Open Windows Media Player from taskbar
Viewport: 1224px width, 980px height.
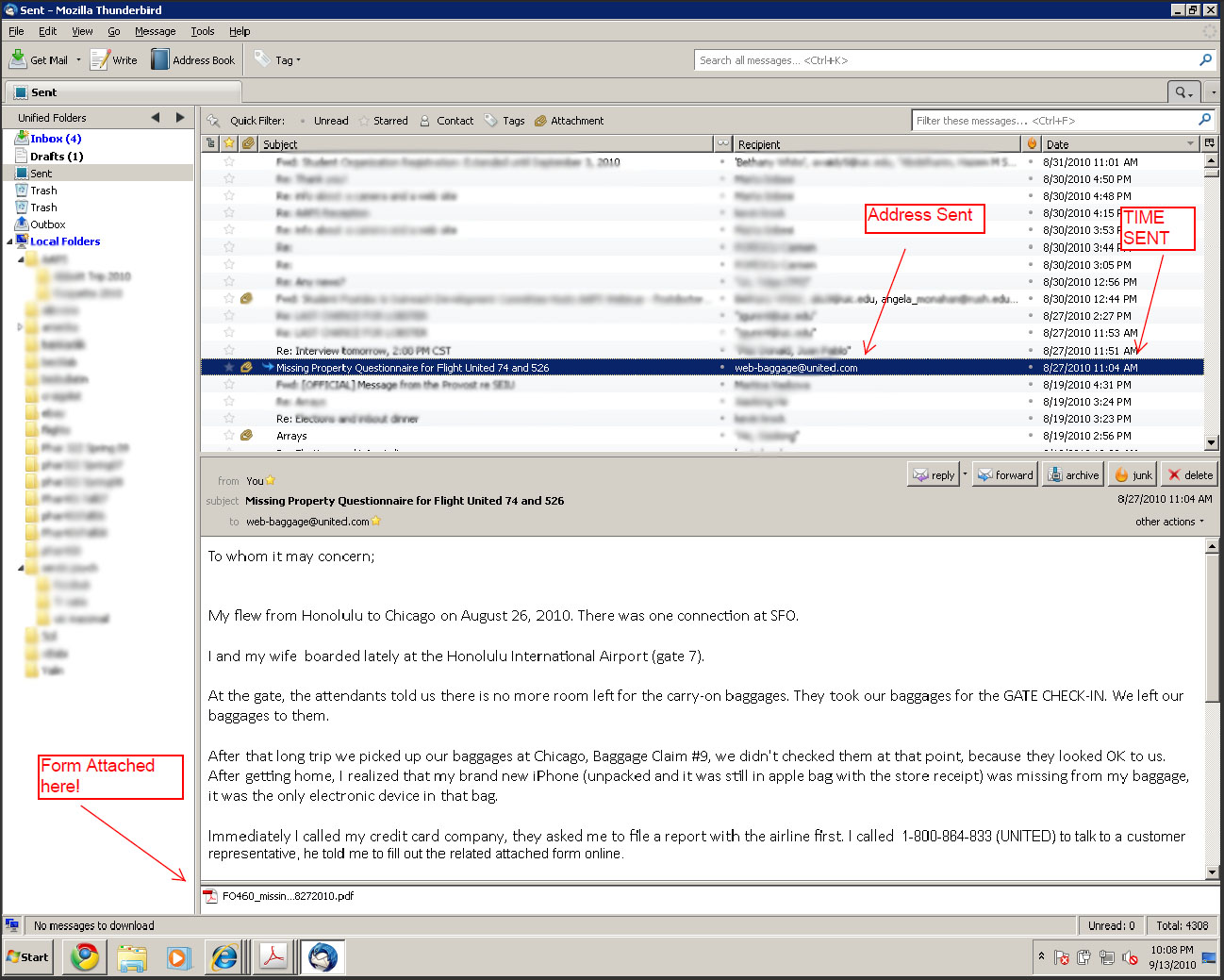177,957
